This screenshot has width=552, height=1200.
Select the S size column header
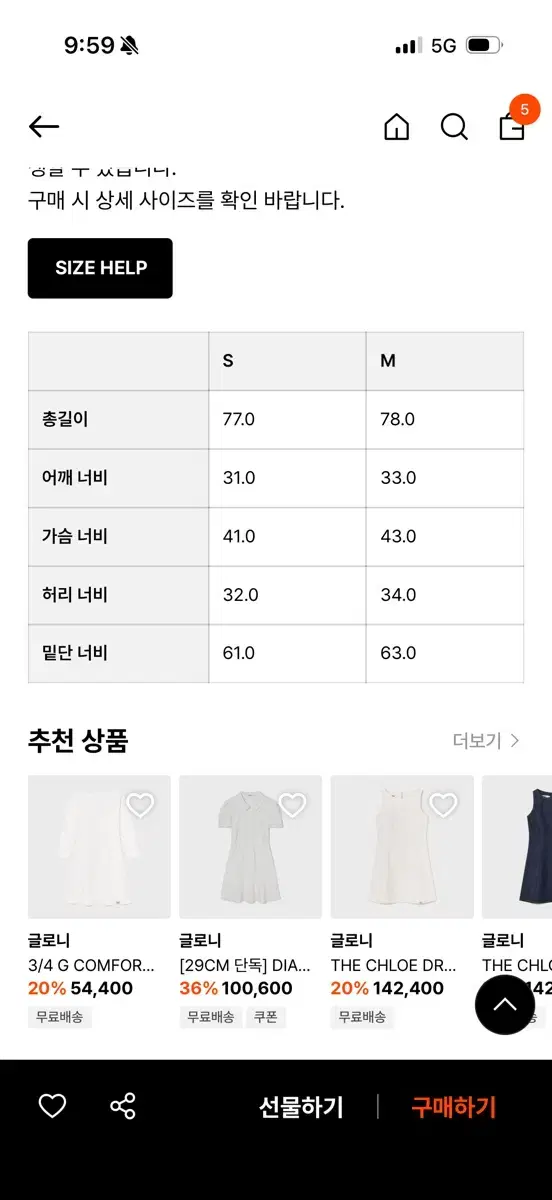[x=287, y=361]
